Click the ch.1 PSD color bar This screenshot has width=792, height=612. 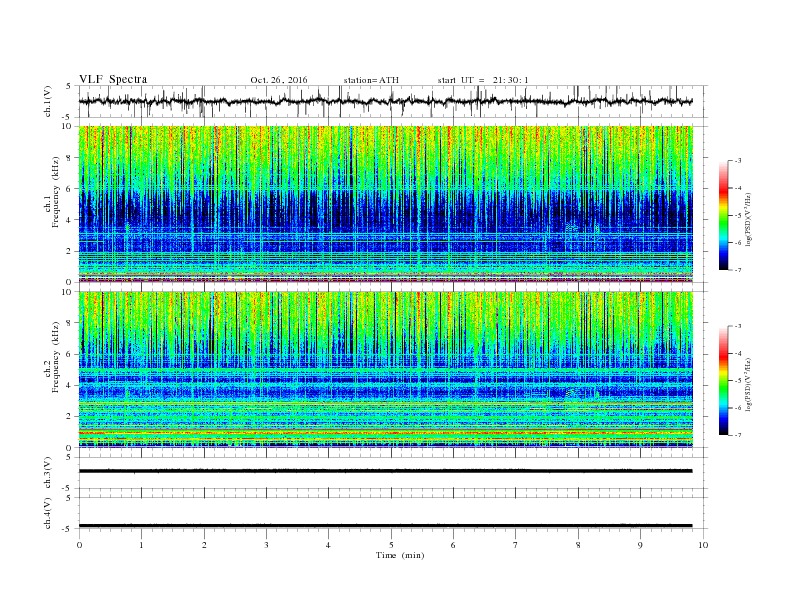[723, 215]
